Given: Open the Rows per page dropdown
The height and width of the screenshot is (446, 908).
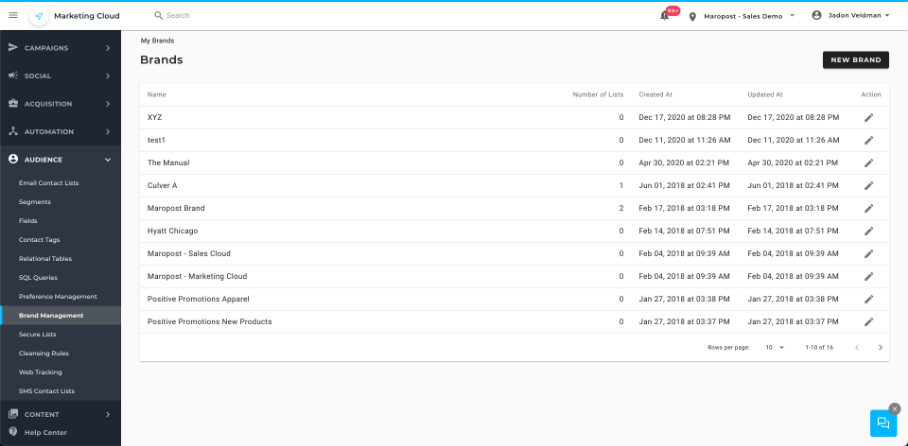Looking at the screenshot, I should (774, 348).
